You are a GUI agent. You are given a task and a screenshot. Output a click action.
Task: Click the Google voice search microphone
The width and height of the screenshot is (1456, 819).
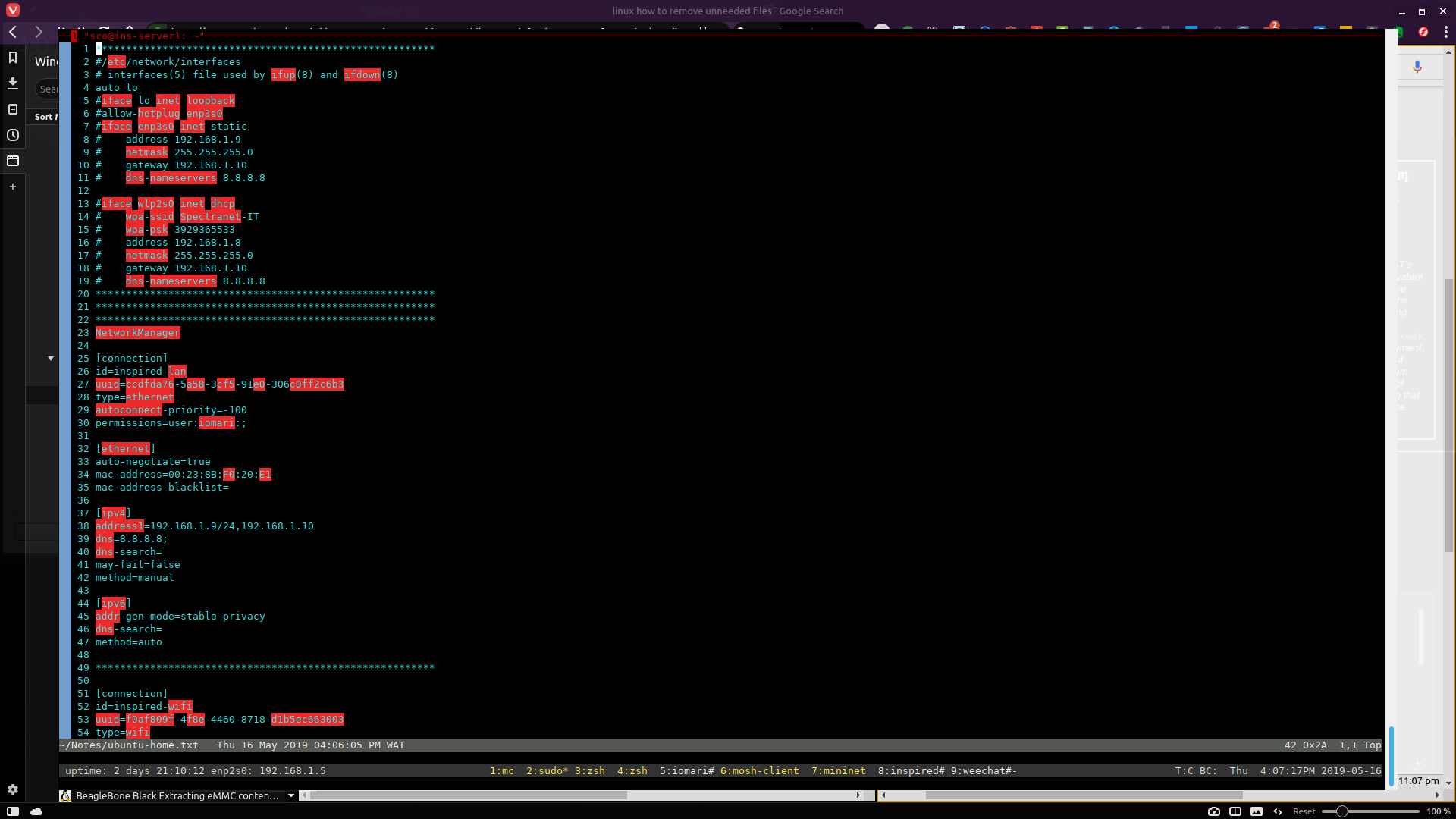coord(1417,67)
